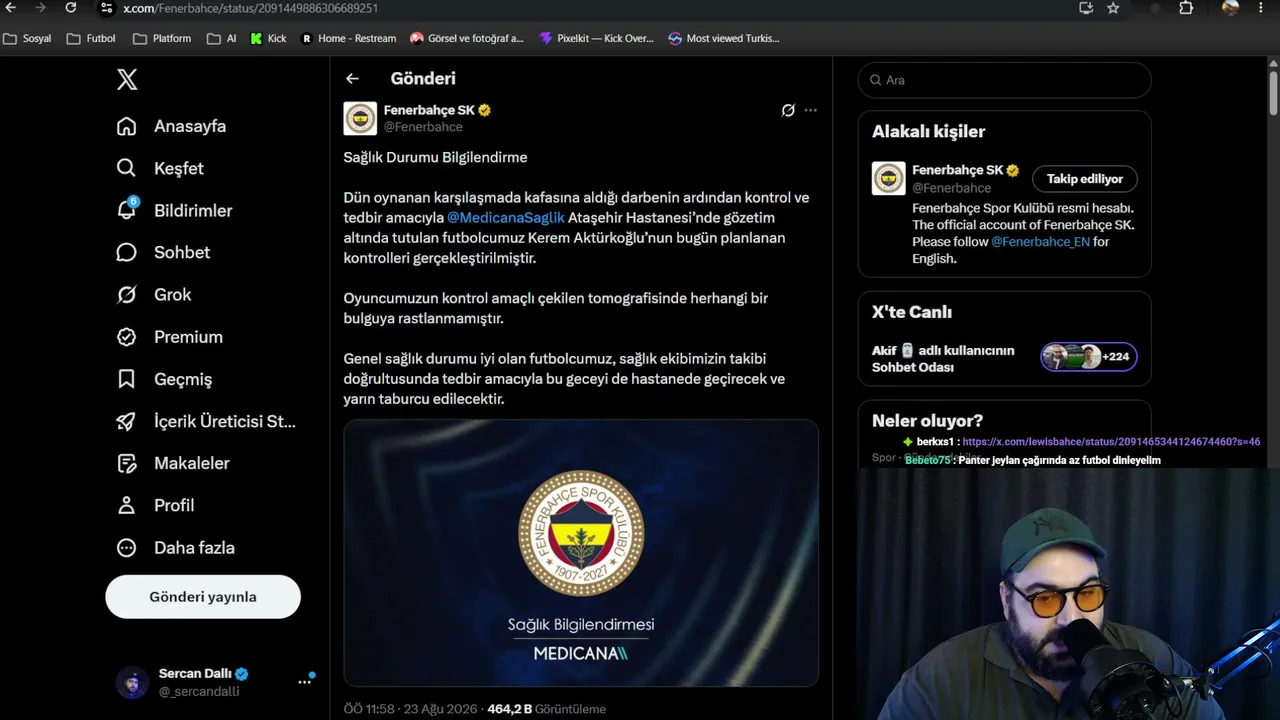
Task: Open the post's three-dot more menu
Action: pyautogui.click(x=810, y=110)
